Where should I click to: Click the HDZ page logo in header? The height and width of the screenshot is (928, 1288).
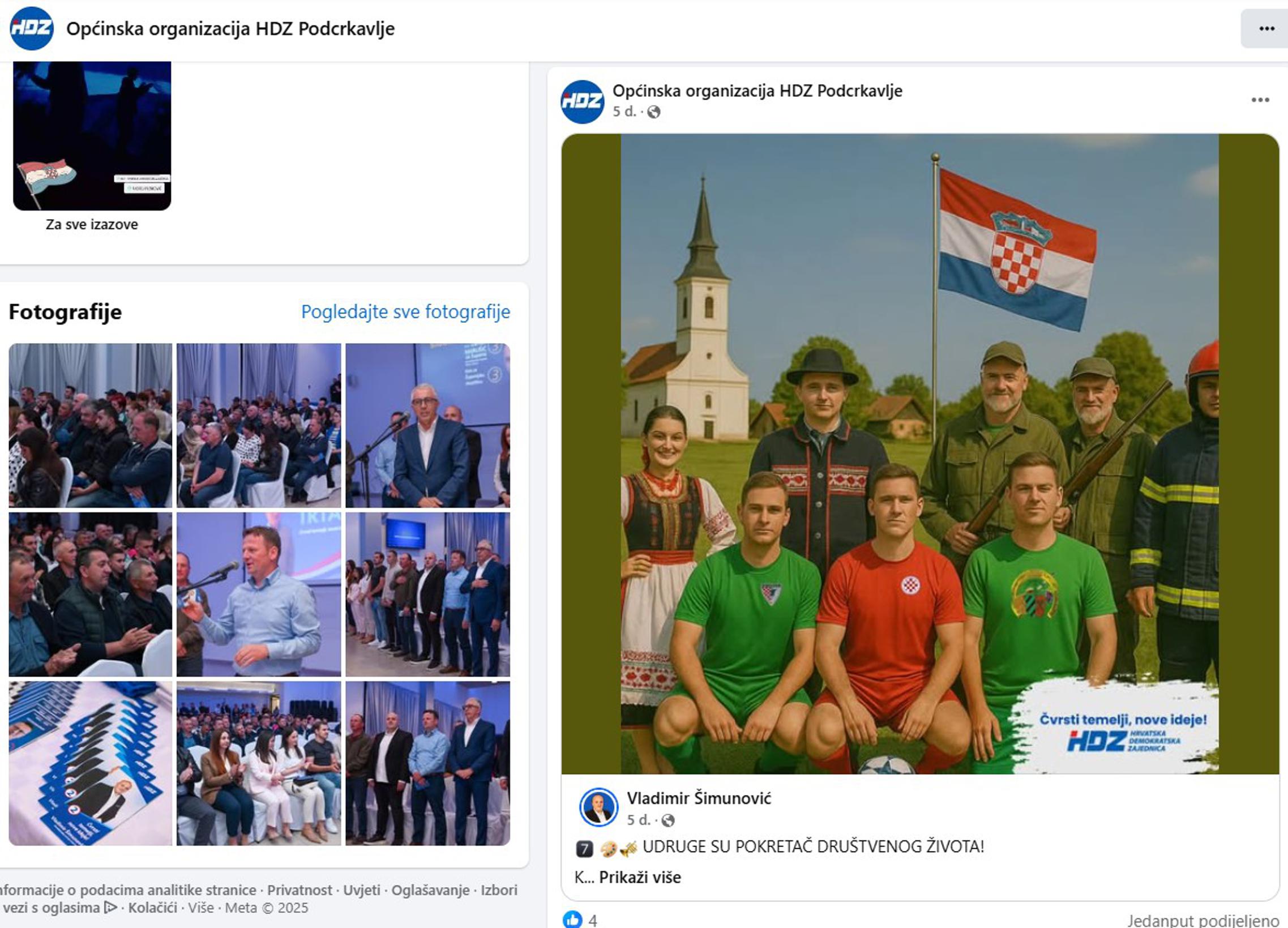(32, 28)
